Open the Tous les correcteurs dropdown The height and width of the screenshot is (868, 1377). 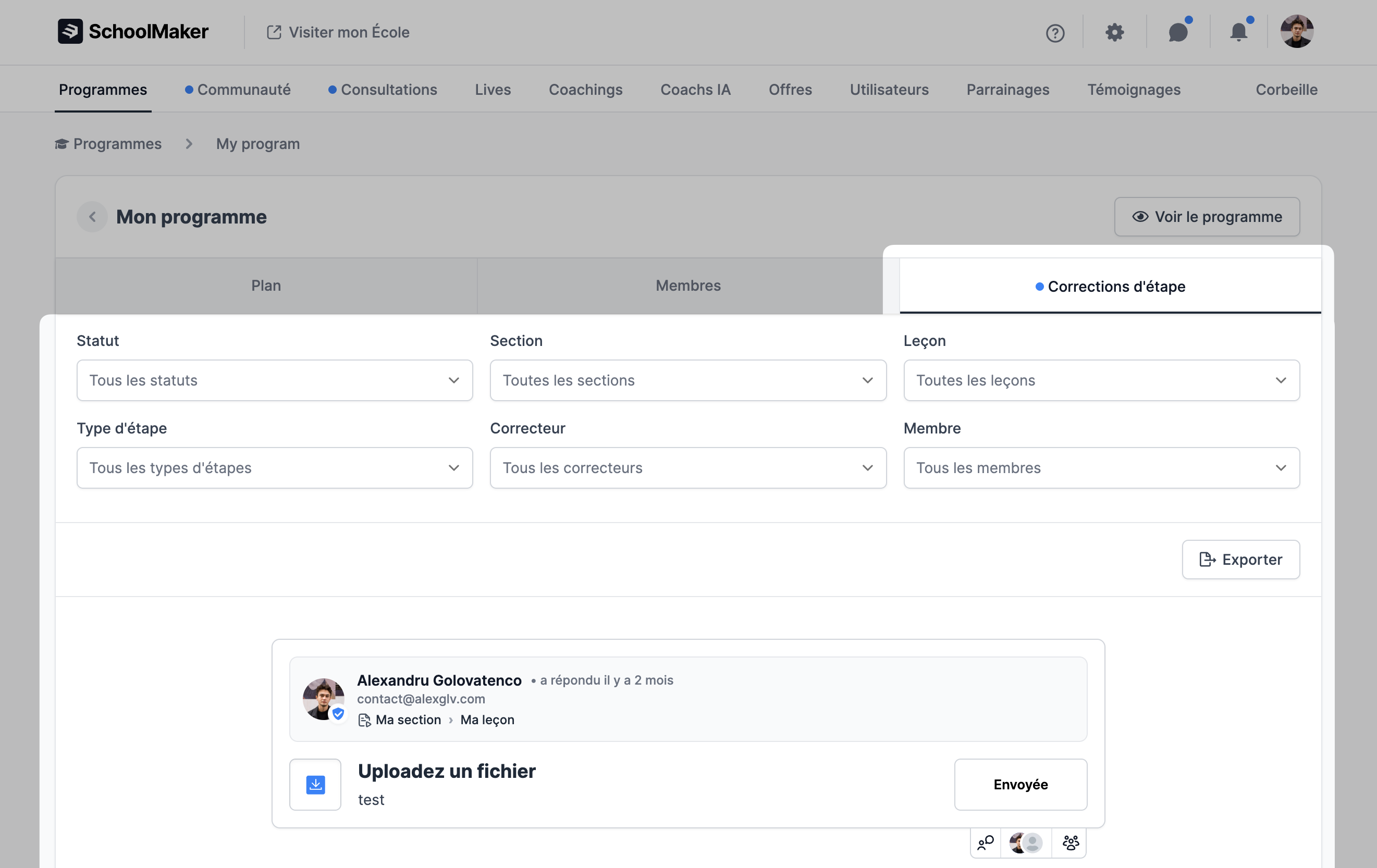(687, 468)
